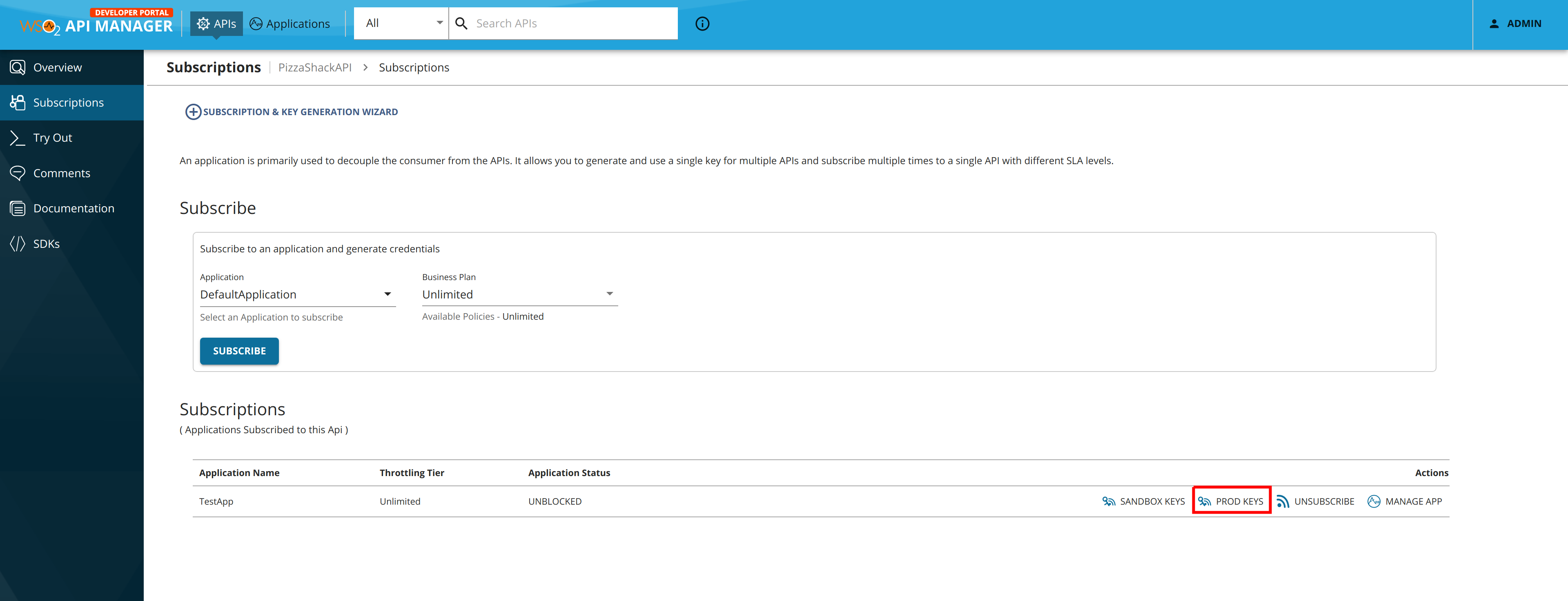This screenshot has height=601, width=1568.
Task: Click the SUBSCRIBE button
Action: (238, 351)
